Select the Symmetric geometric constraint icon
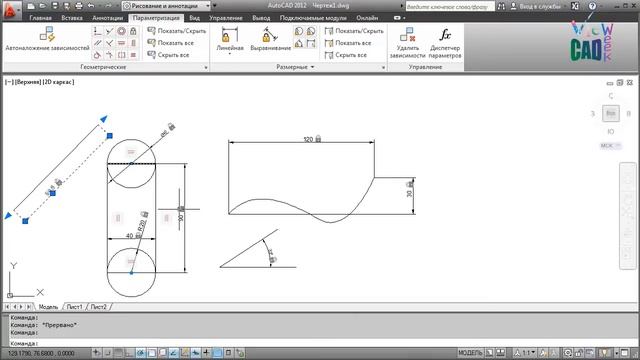Image resolution: width=640 pixels, height=360 pixels. tap(121, 55)
